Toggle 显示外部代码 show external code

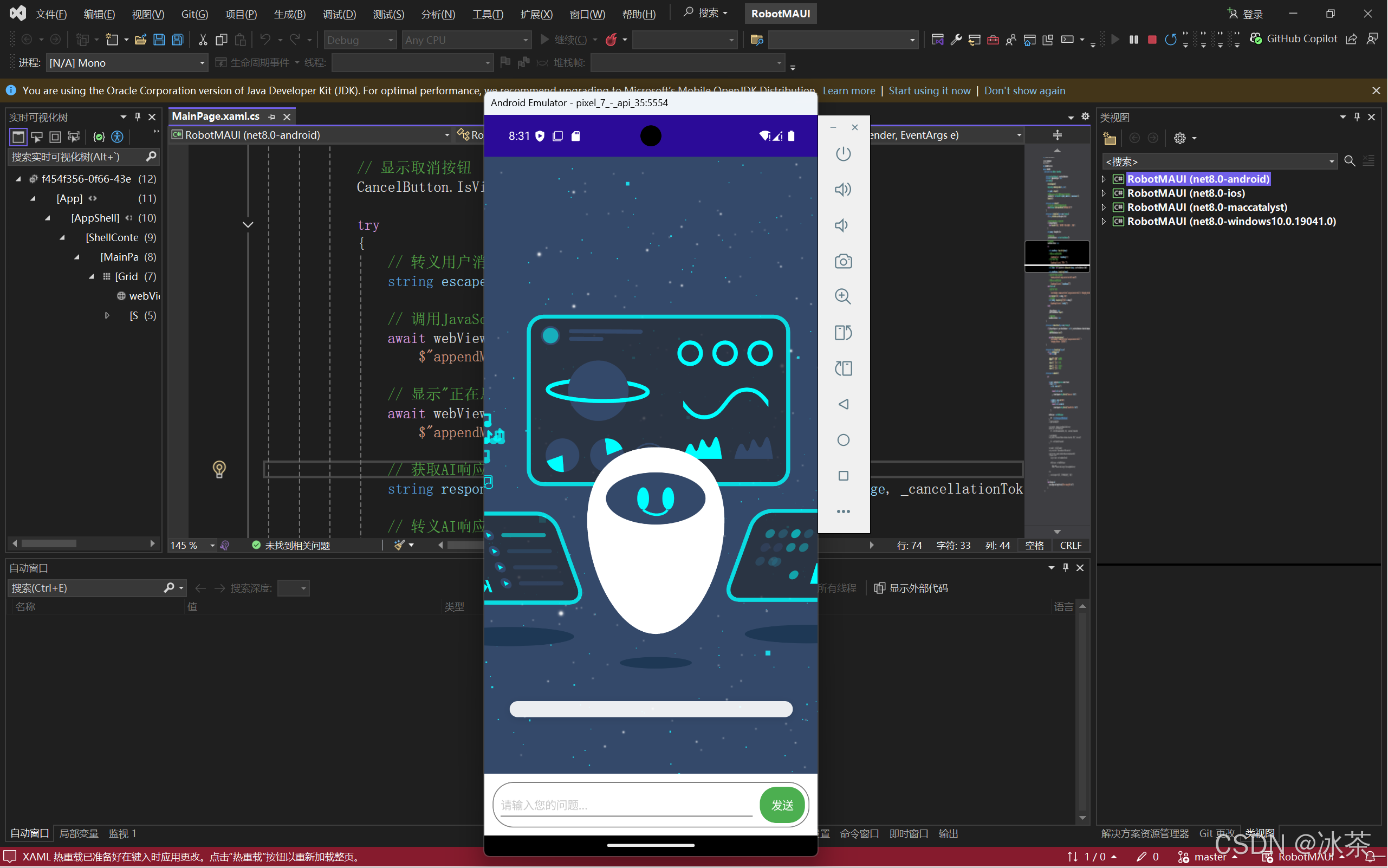[911, 588]
